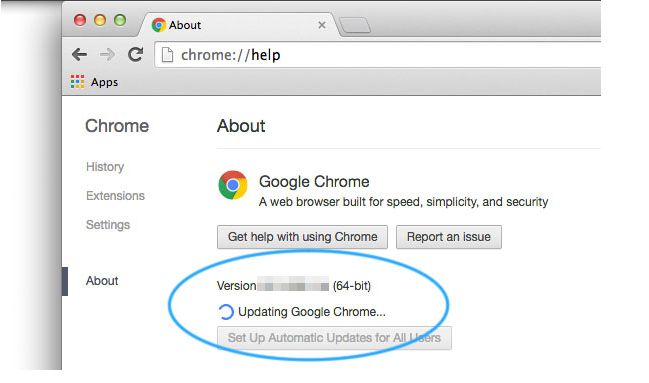This screenshot has width=649, height=383.
Task: Click the updating spinner icon
Action: (226, 312)
